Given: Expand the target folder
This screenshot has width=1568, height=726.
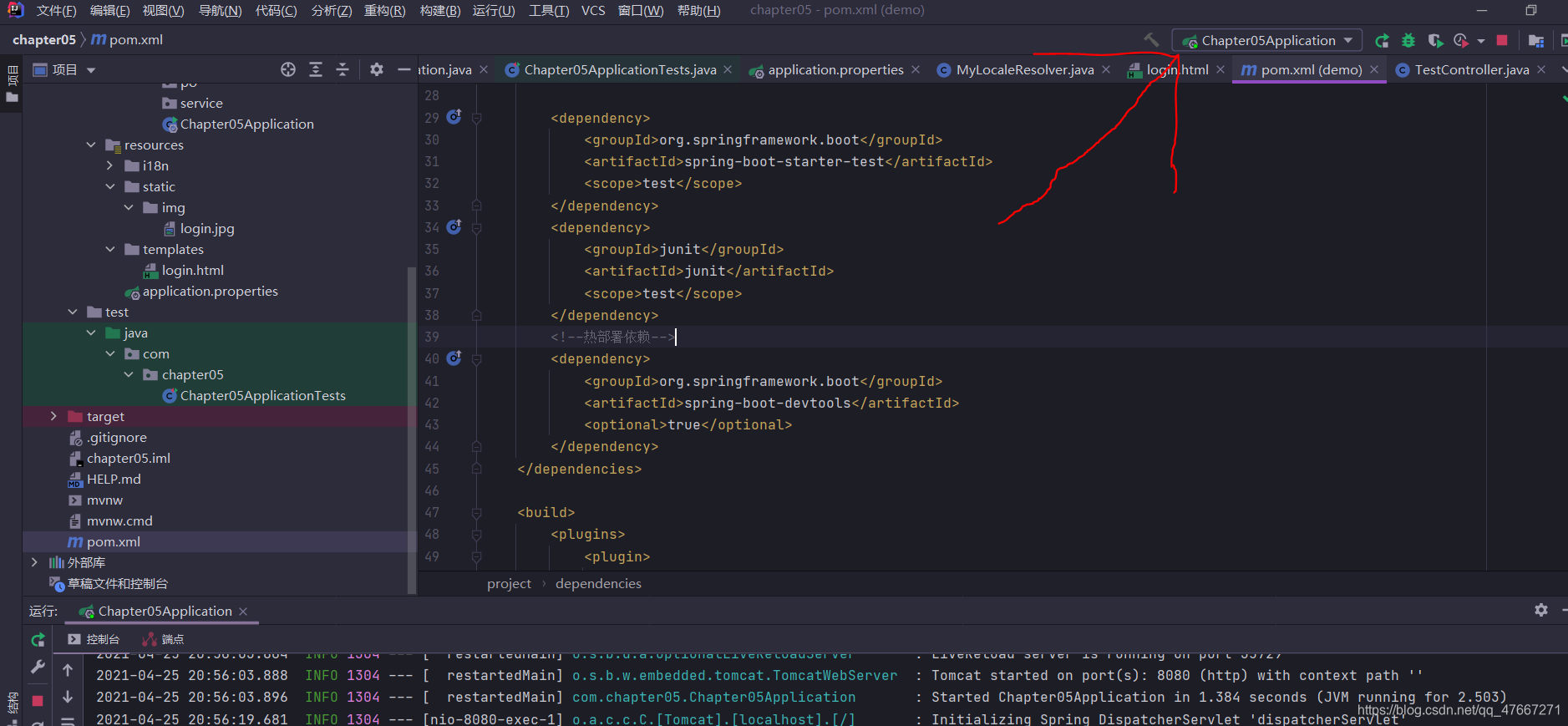Looking at the screenshot, I should click(53, 416).
